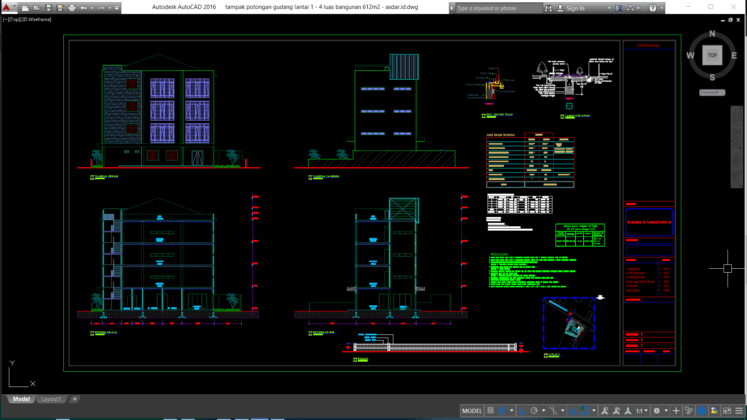Toggle polar tracking in status bar
This screenshot has height=420, width=747.
coord(535,411)
